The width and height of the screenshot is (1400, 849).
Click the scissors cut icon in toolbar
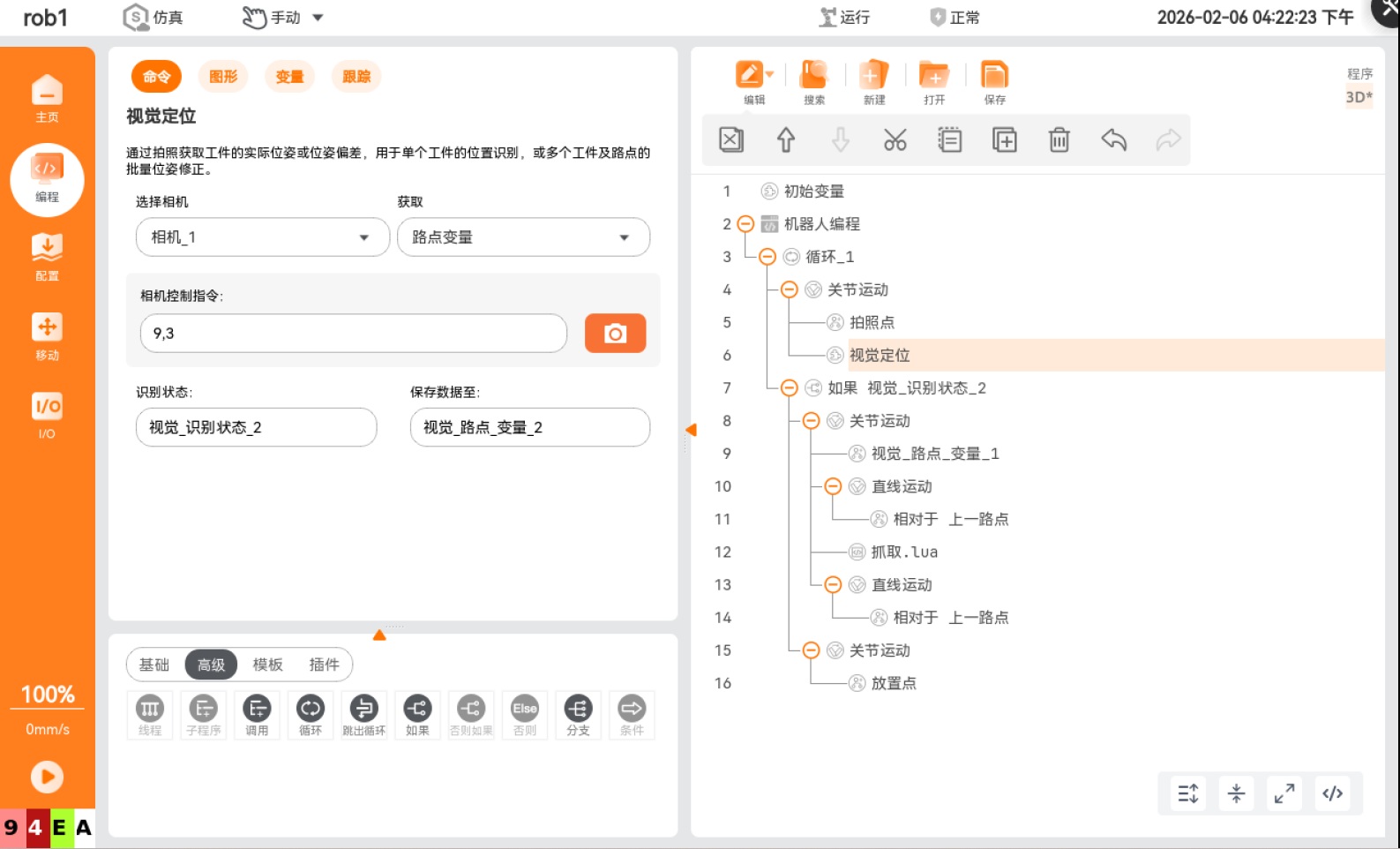[895, 140]
